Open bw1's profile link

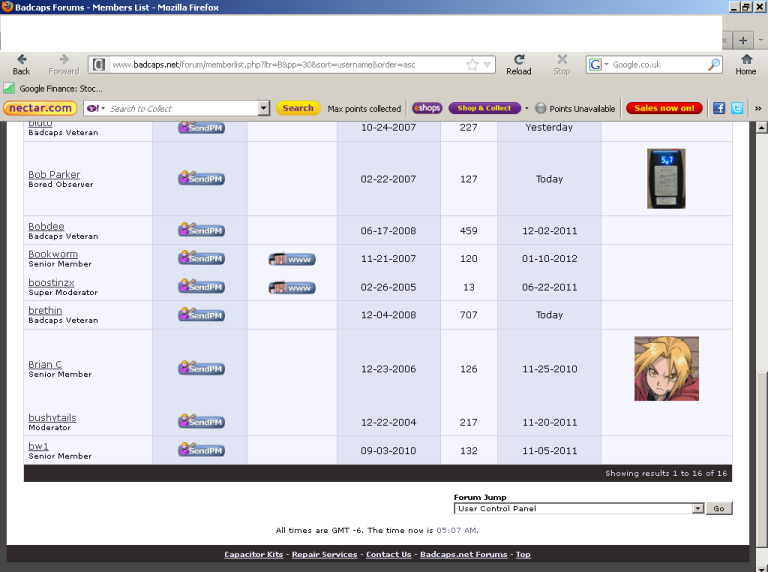coord(38,446)
